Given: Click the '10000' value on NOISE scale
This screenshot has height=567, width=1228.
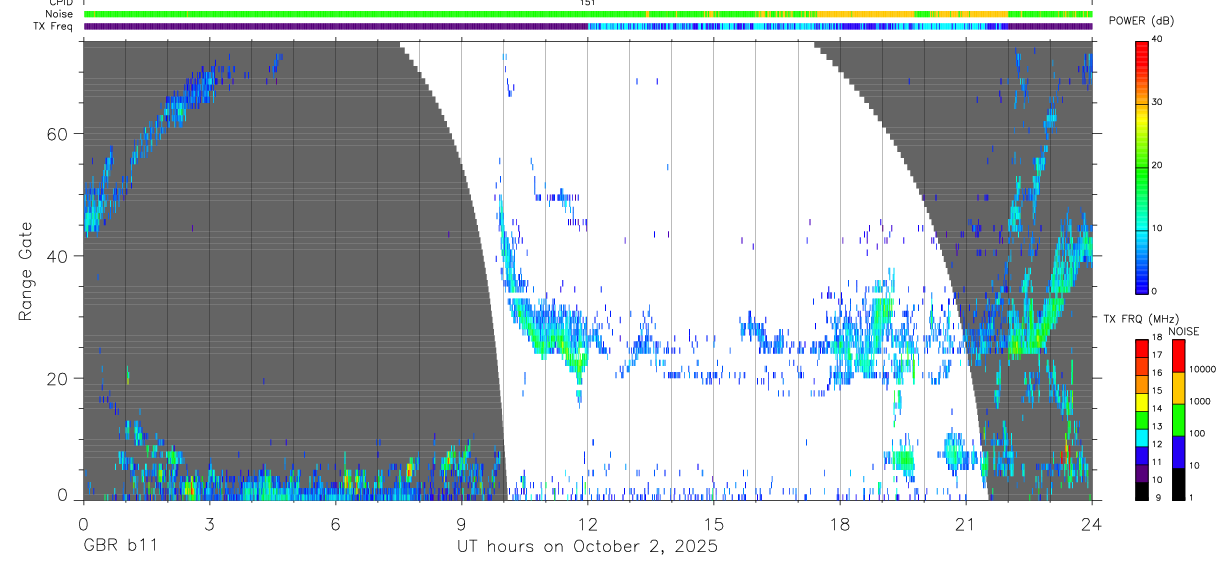Looking at the screenshot, I should [x=1203, y=370].
